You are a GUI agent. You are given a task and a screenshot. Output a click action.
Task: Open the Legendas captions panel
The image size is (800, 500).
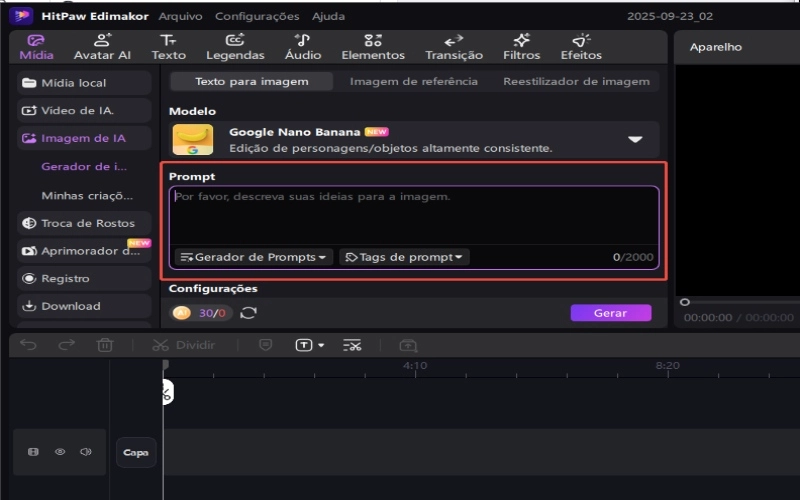pyautogui.click(x=235, y=47)
